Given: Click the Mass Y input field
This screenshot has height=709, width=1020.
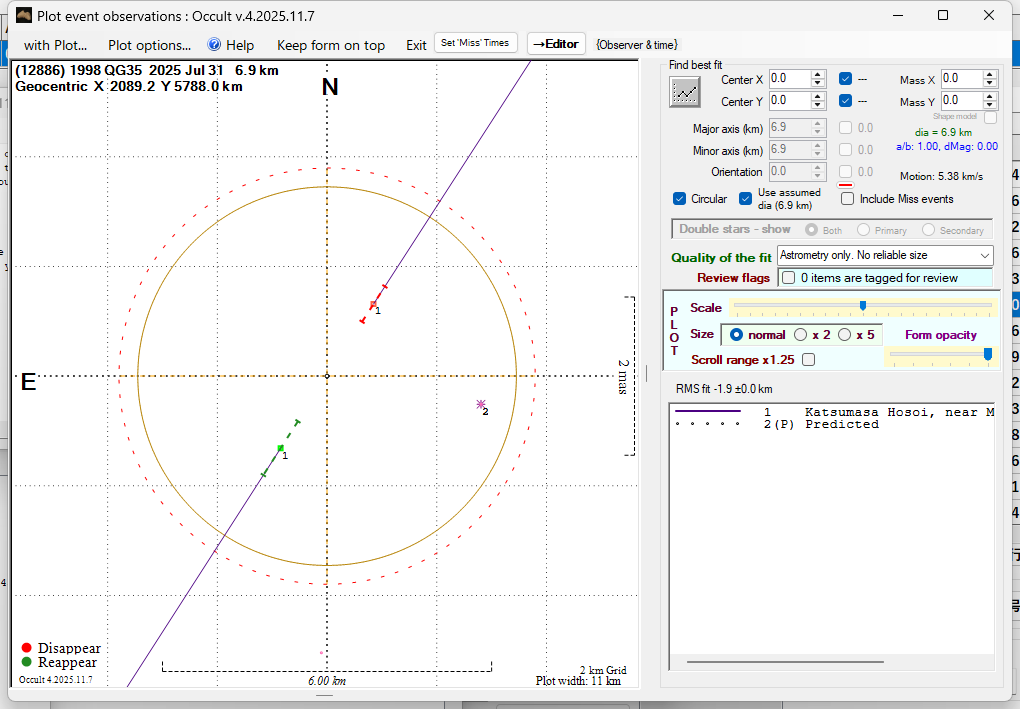Looking at the screenshot, I should 960,100.
